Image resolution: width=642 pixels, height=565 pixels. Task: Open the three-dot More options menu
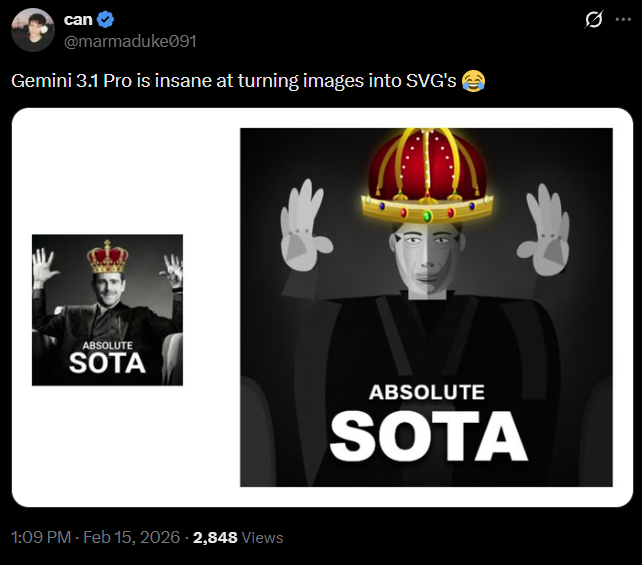pos(621,20)
